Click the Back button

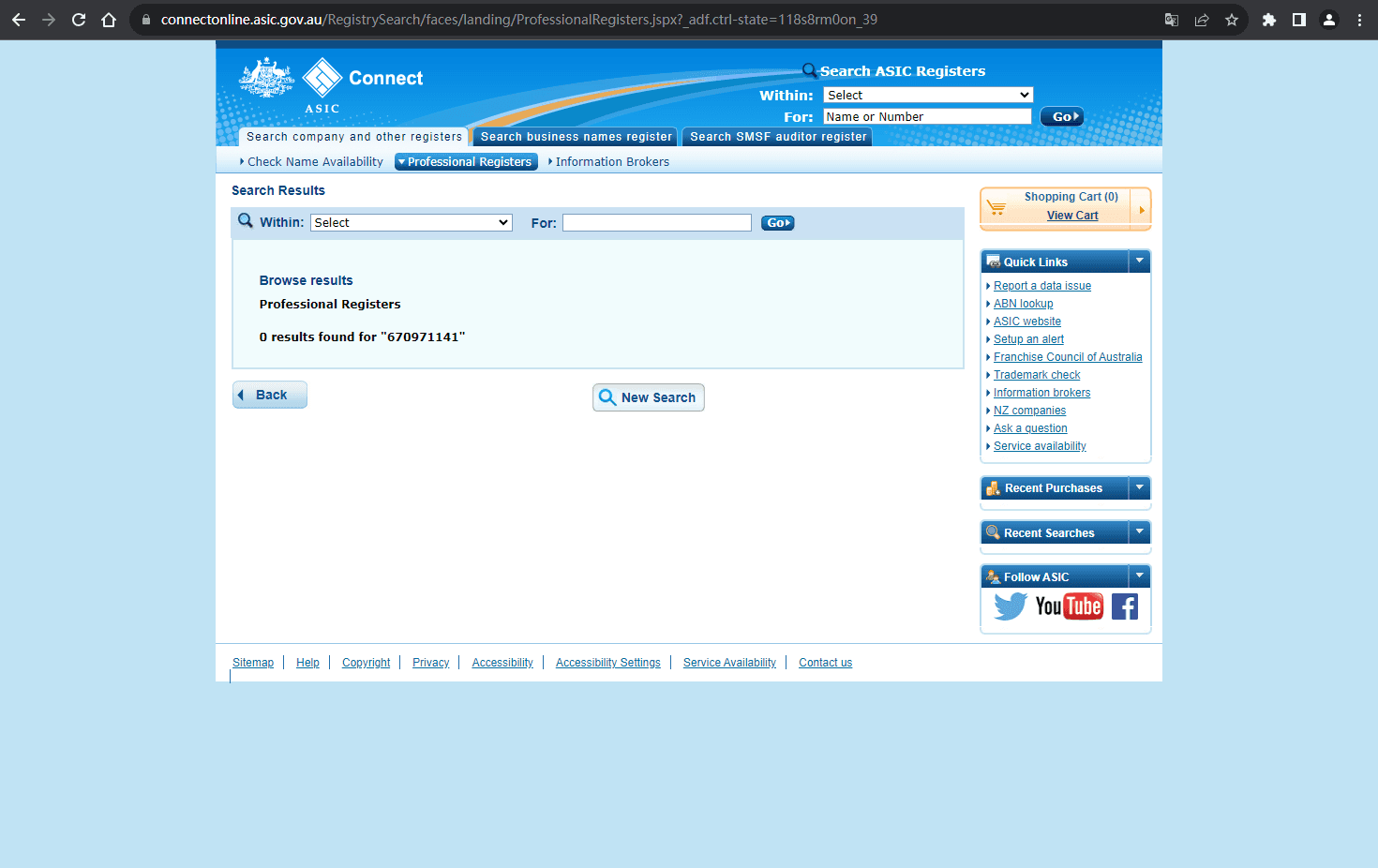[270, 395]
